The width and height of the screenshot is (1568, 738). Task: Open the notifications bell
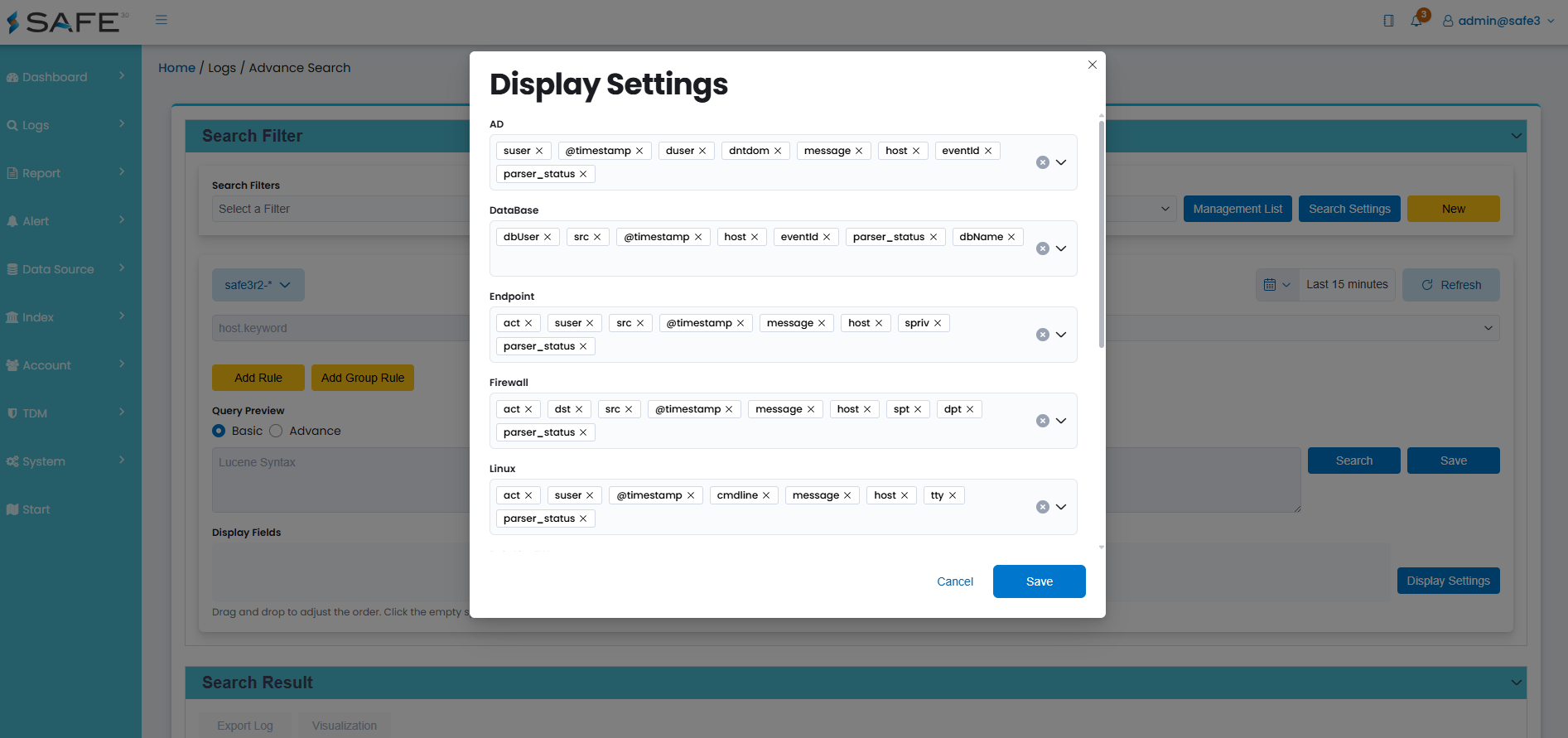(x=1416, y=21)
